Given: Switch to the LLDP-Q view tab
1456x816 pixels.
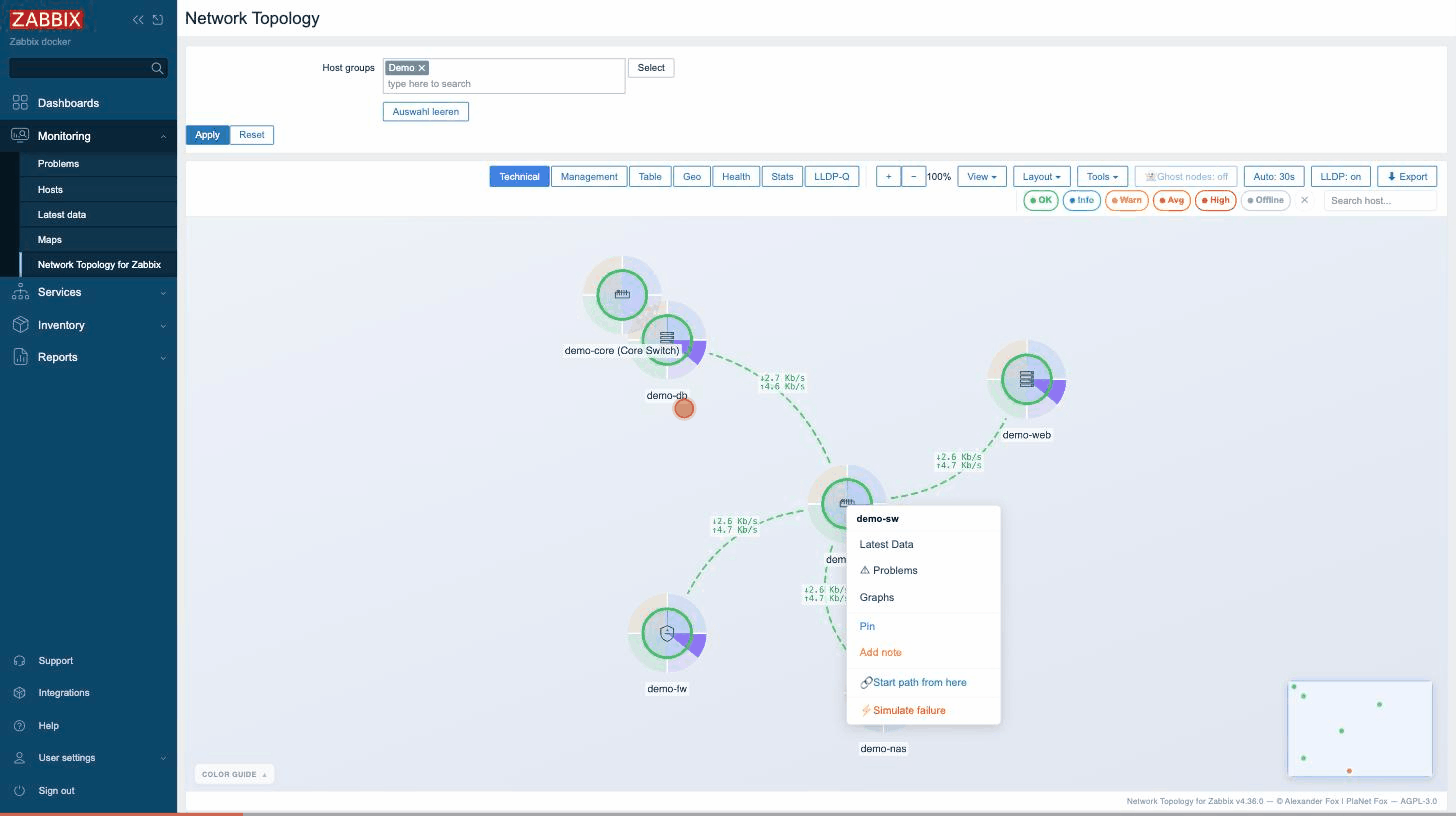Looking at the screenshot, I should click(831, 177).
